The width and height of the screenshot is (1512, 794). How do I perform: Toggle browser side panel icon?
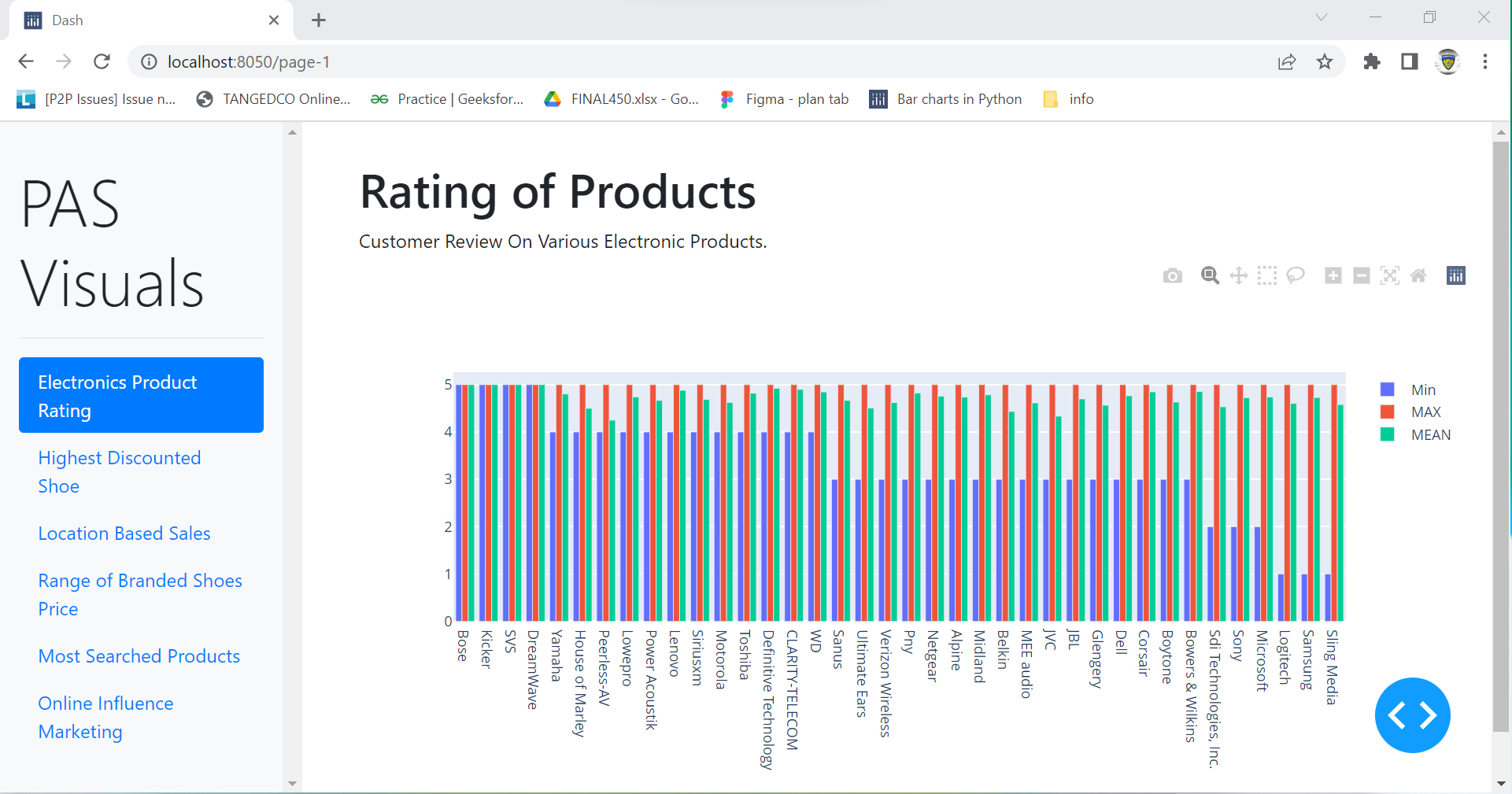1410,61
